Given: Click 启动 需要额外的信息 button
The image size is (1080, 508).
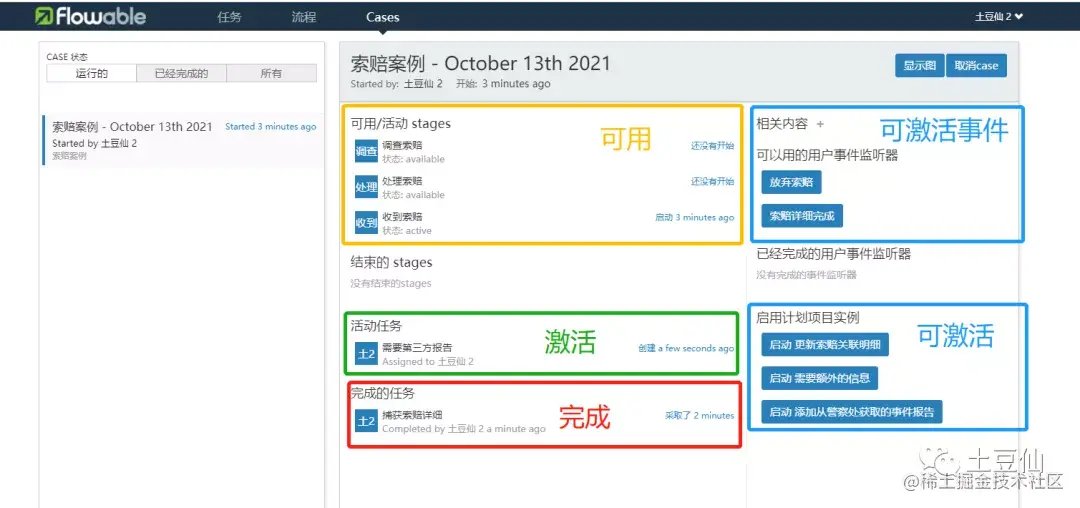Looking at the screenshot, I should coord(820,378).
